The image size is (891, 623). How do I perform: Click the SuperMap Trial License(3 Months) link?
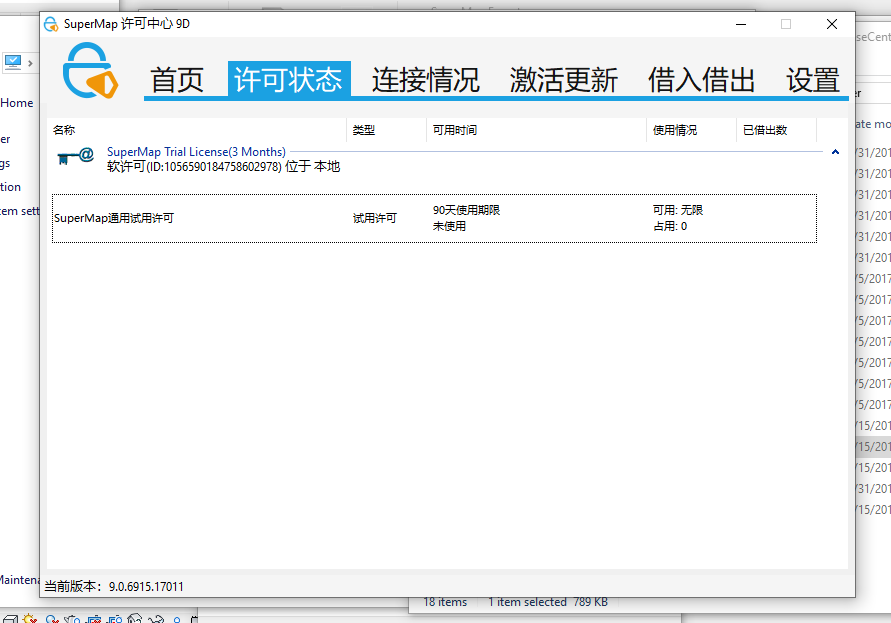(196, 152)
